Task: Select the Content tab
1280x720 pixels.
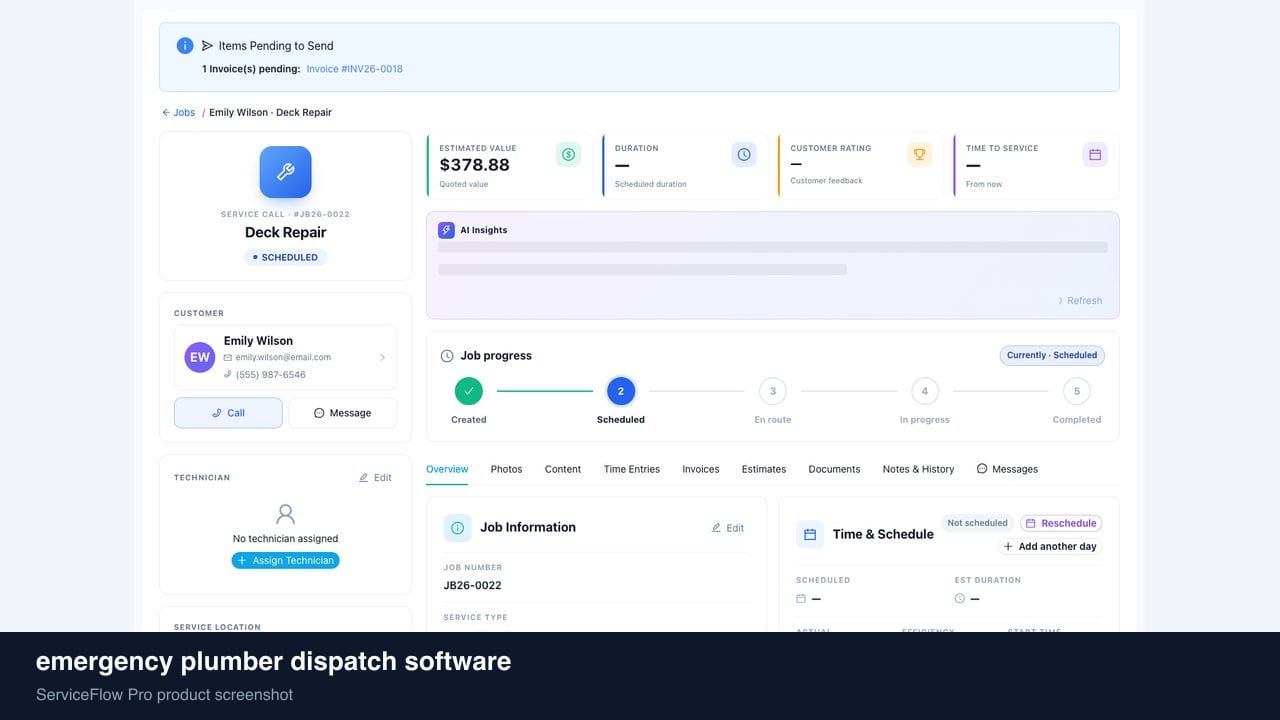Action: 563,469
